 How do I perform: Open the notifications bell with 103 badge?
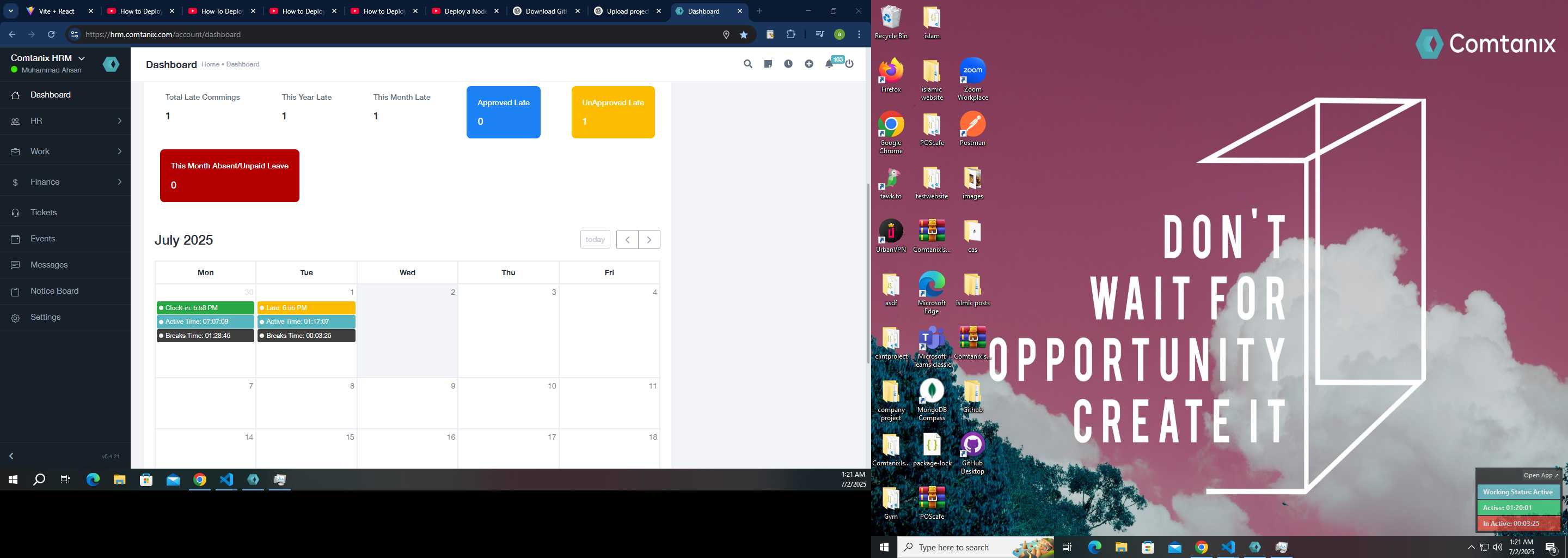(830, 63)
